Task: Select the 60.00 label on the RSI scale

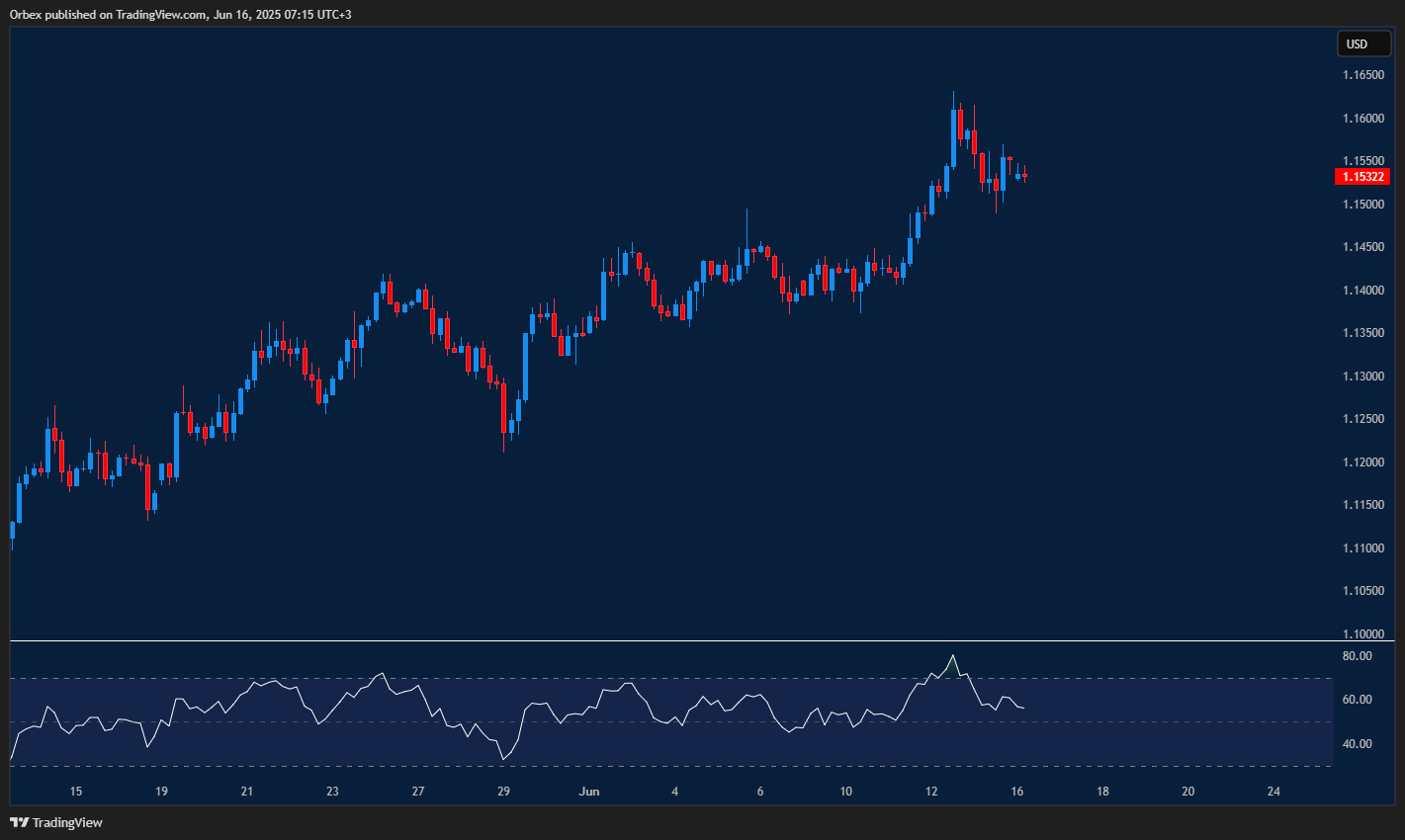Action: tap(1359, 697)
